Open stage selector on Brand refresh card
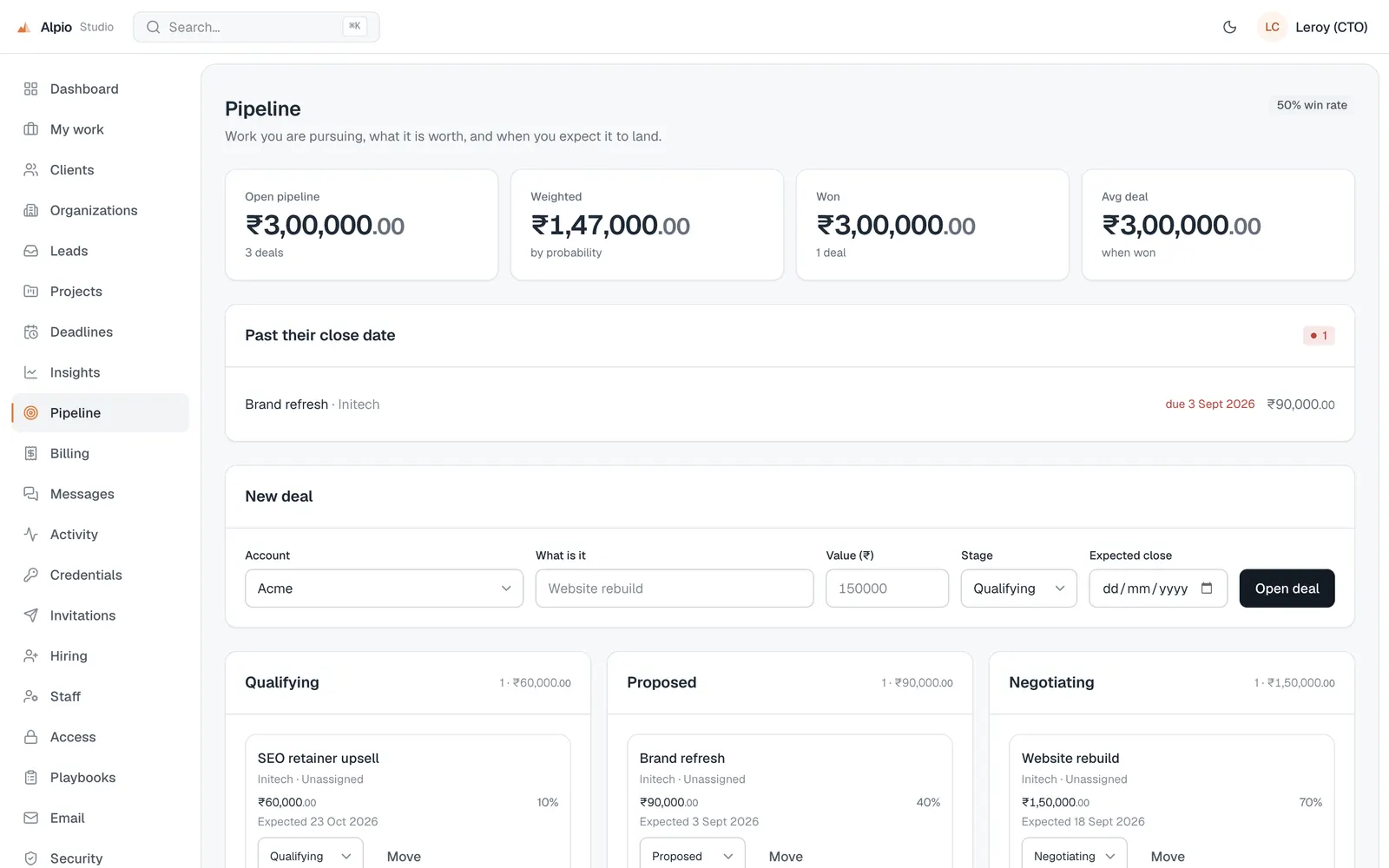Screen dimensions: 1389x868 (x=692, y=855)
